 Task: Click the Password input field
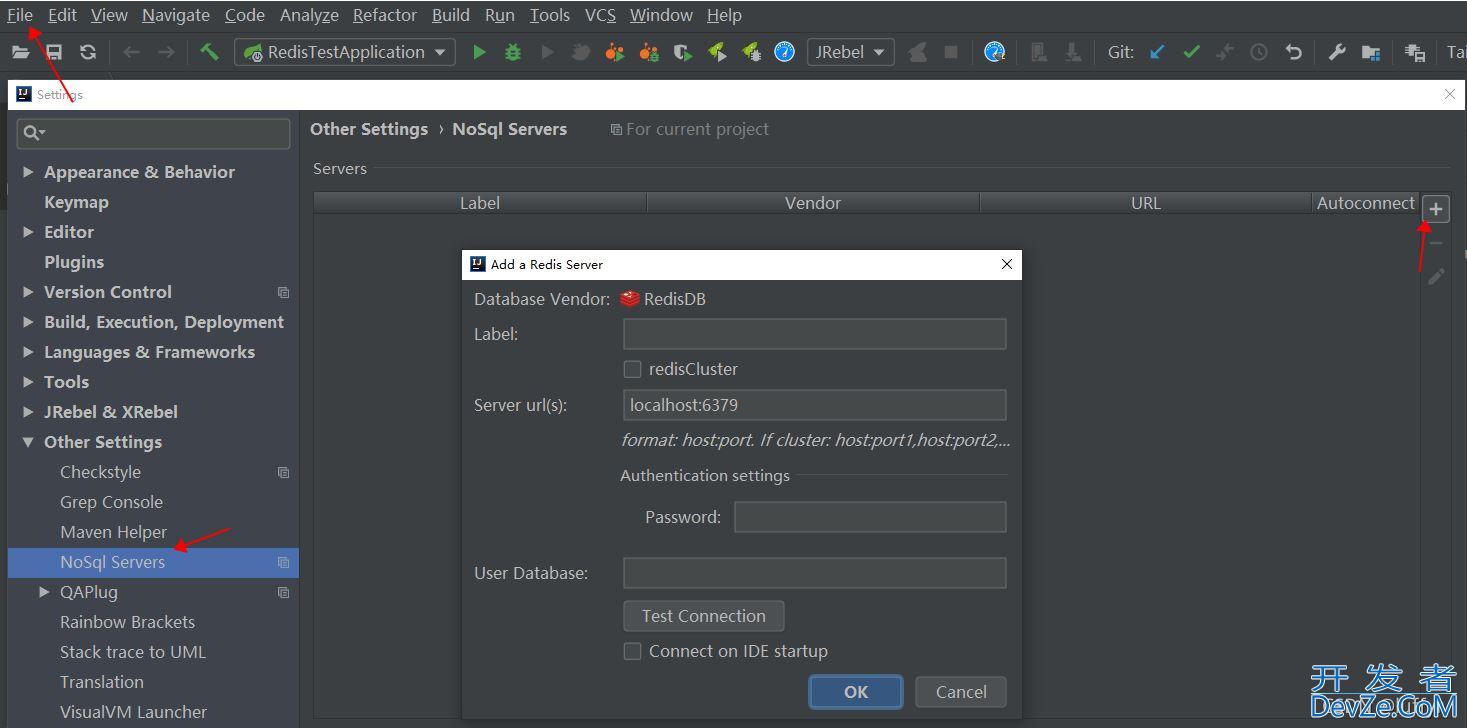click(x=870, y=517)
